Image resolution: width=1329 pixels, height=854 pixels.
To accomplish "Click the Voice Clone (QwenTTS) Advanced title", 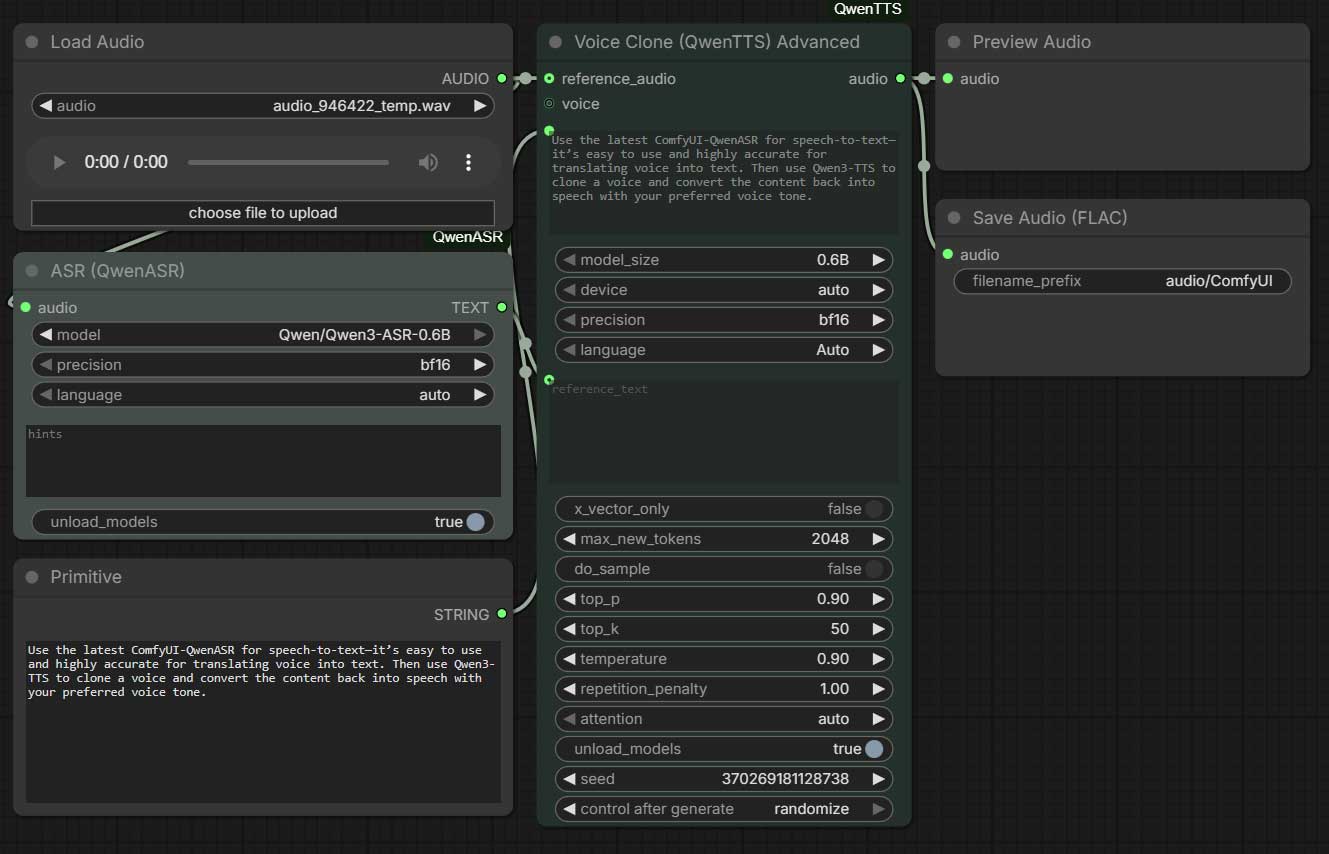I will 717,42.
